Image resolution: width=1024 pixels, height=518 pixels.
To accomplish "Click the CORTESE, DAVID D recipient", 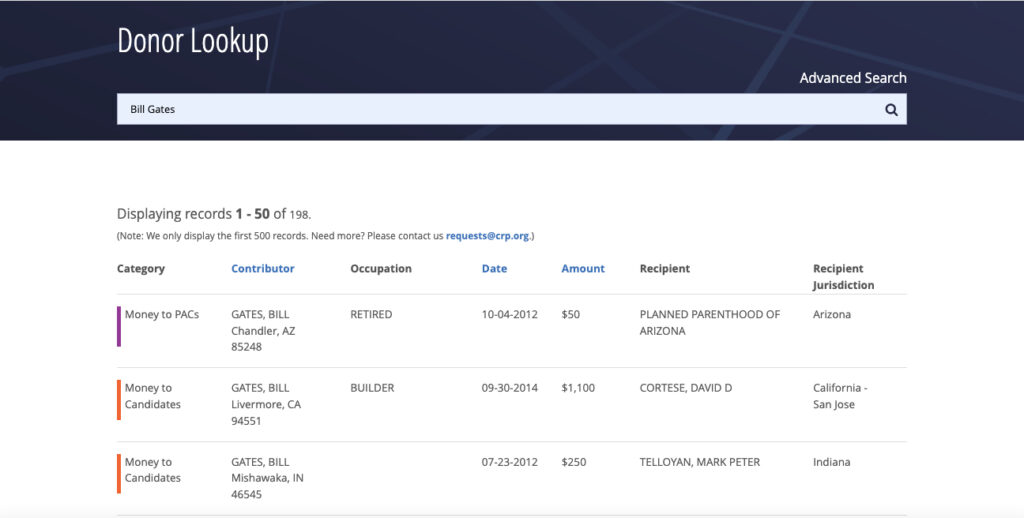I will pos(686,388).
